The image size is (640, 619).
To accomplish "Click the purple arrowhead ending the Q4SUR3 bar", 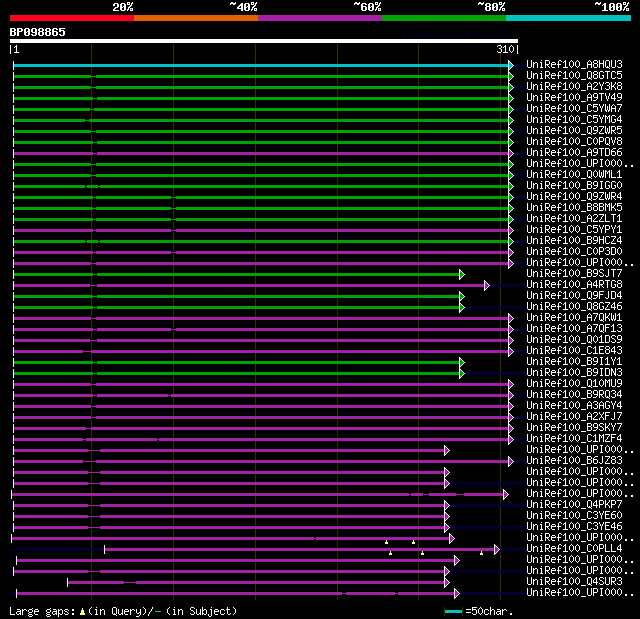I will [447, 583].
